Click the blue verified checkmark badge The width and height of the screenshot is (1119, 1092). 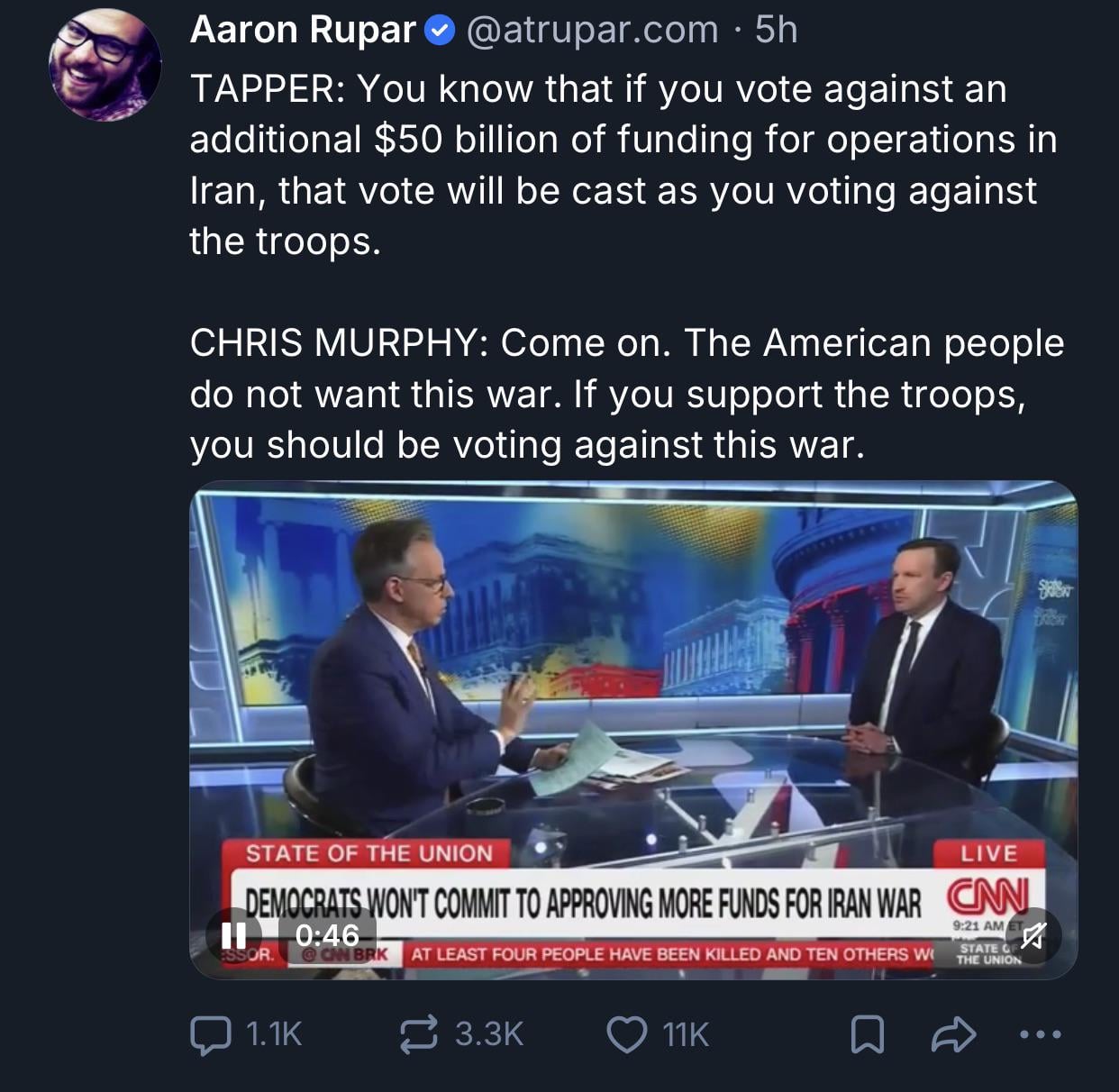[439, 32]
